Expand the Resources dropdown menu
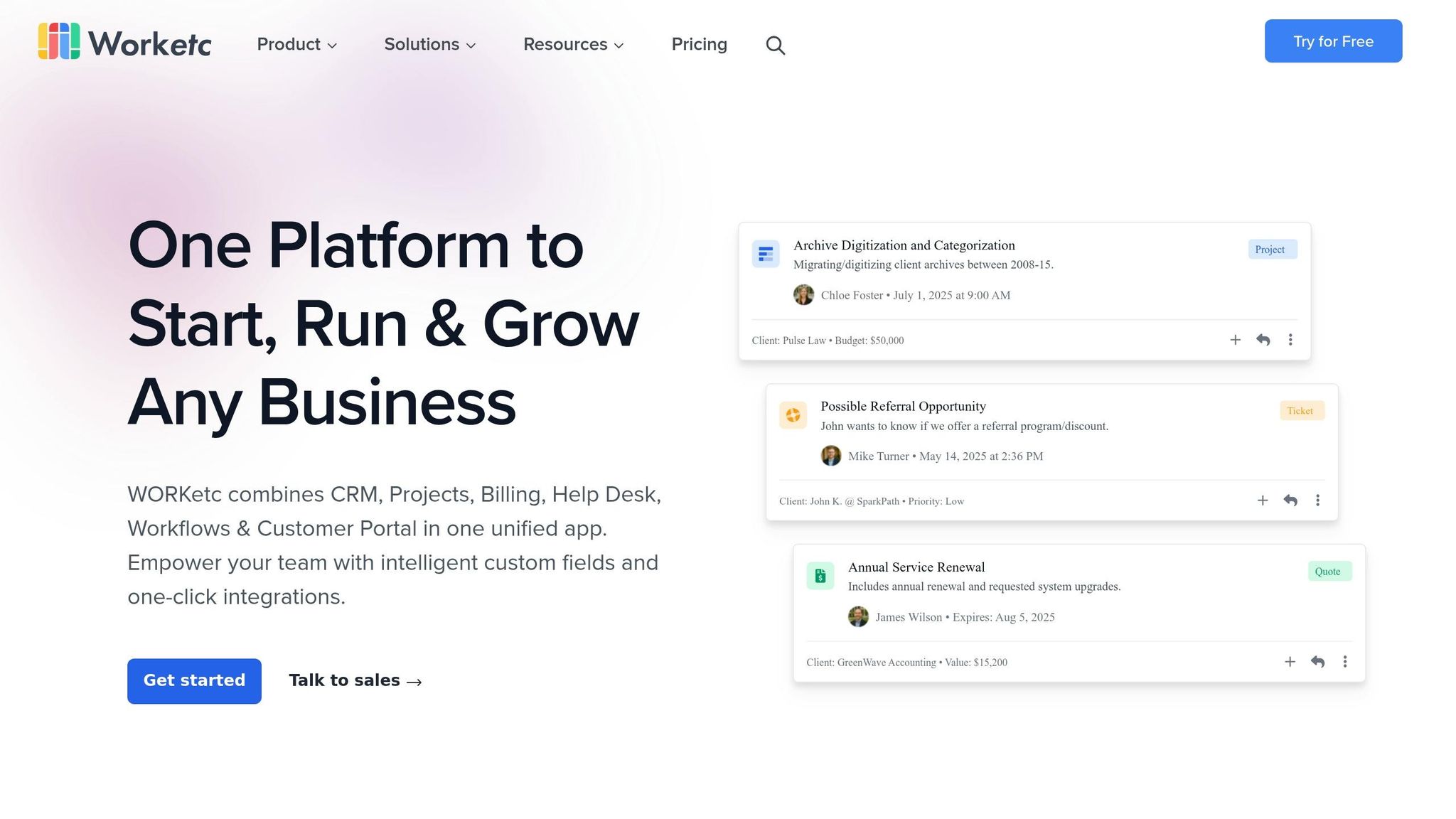The image size is (1456, 819). [573, 44]
